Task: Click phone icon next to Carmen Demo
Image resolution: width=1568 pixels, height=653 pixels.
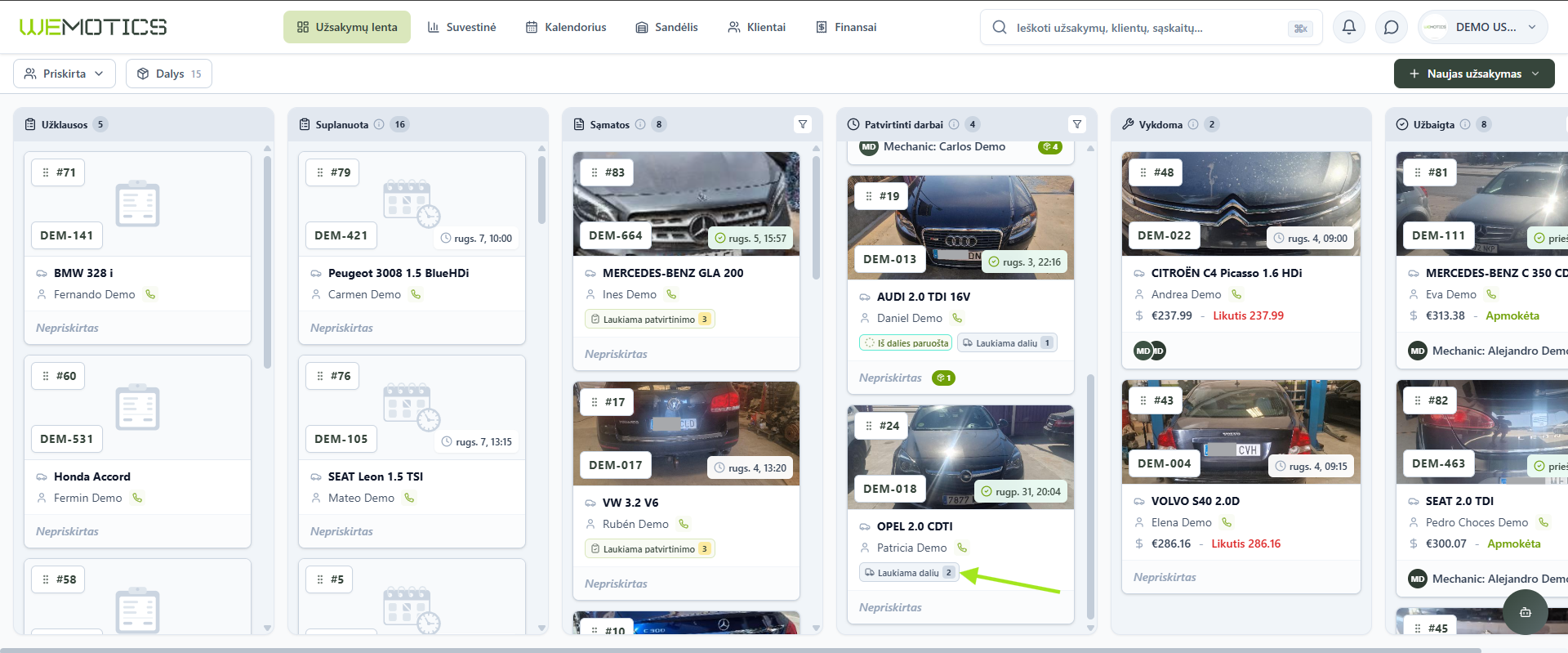Action: click(416, 294)
